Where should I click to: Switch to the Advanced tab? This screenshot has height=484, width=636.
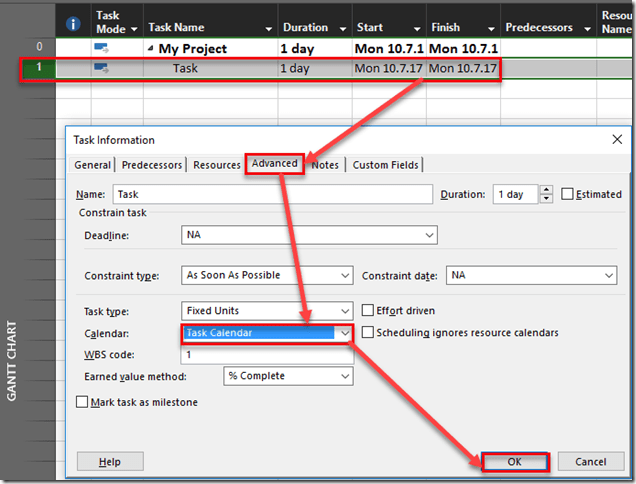click(275, 165)
